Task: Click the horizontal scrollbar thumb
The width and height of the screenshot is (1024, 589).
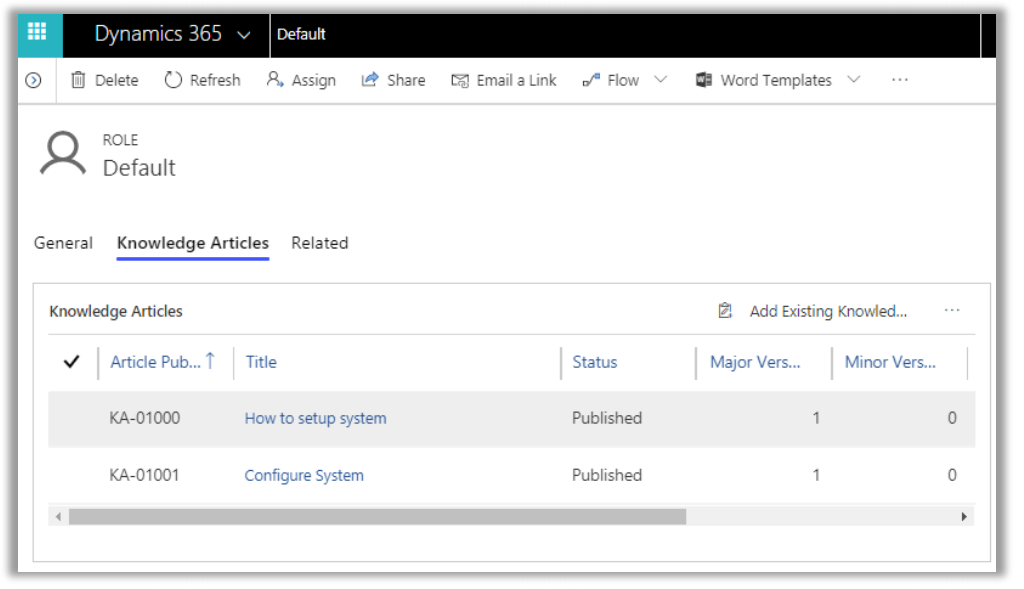Action: tap(377, 517)
